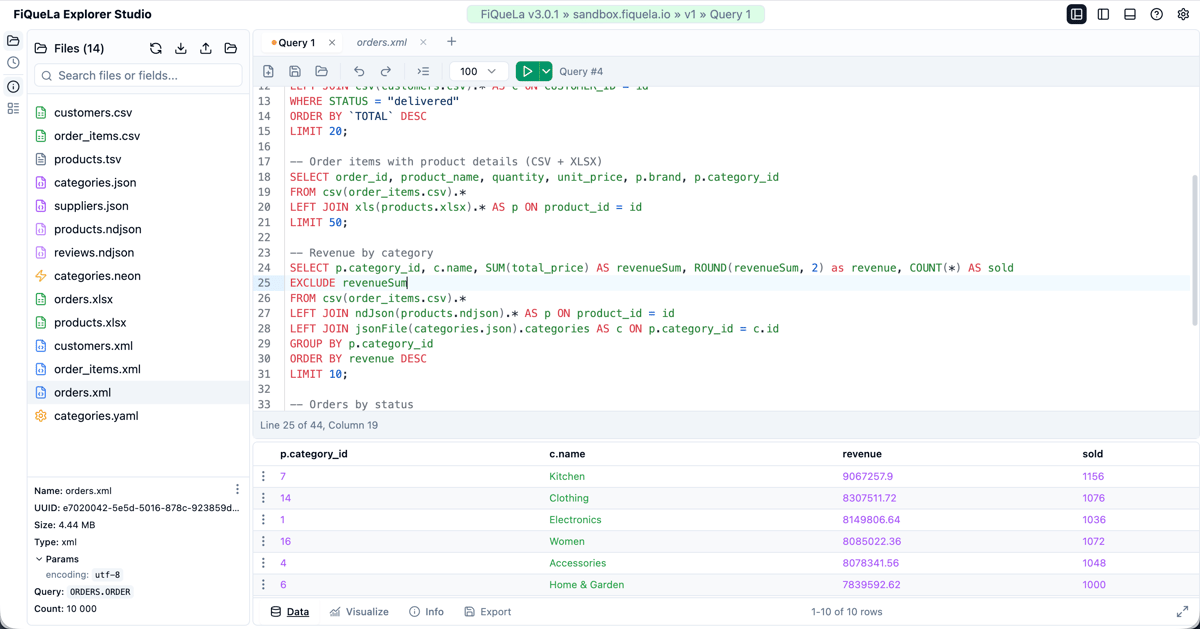The height and width of the screenshot is (629, 1200).
Task: Add a new tab with the plus icon
Action: pyautogui.click(x=452, y=42)
